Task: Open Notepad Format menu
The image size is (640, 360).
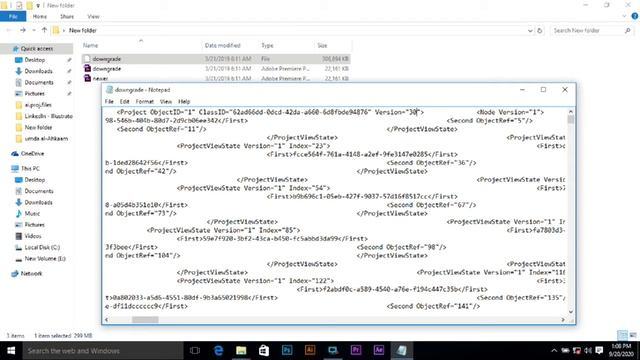Action: [144, 101]
